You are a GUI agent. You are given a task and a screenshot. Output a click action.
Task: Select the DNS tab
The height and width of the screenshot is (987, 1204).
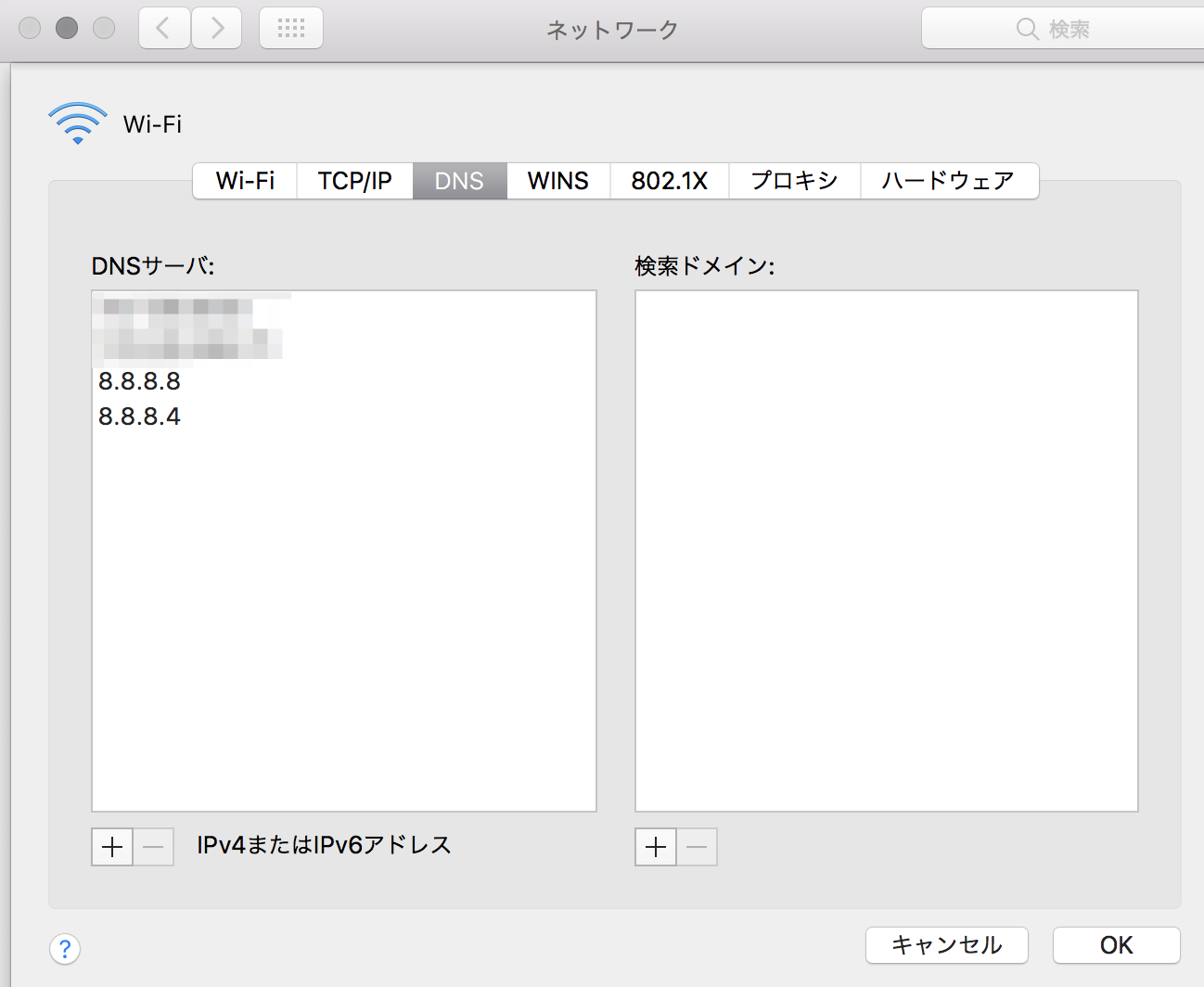(x=460, y=181)
